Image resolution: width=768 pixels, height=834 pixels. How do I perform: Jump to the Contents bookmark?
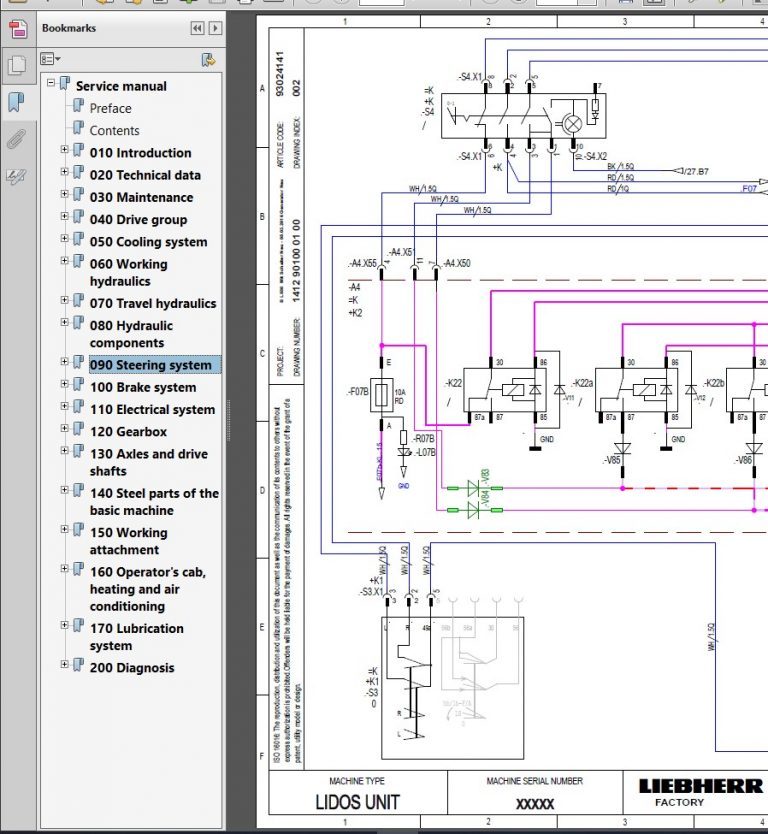[114, 130]
